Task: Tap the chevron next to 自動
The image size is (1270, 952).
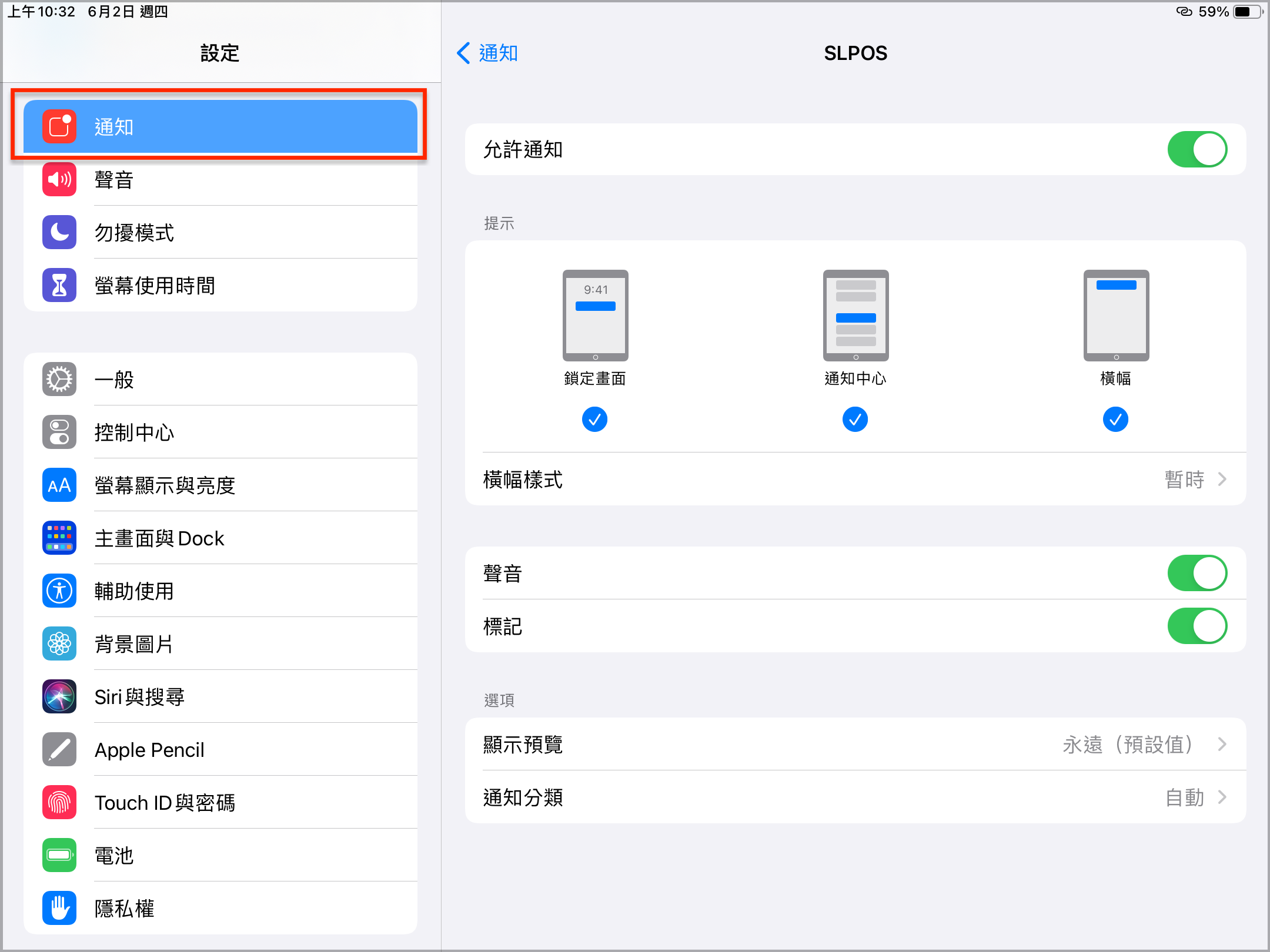Action: coord(1222,797)
